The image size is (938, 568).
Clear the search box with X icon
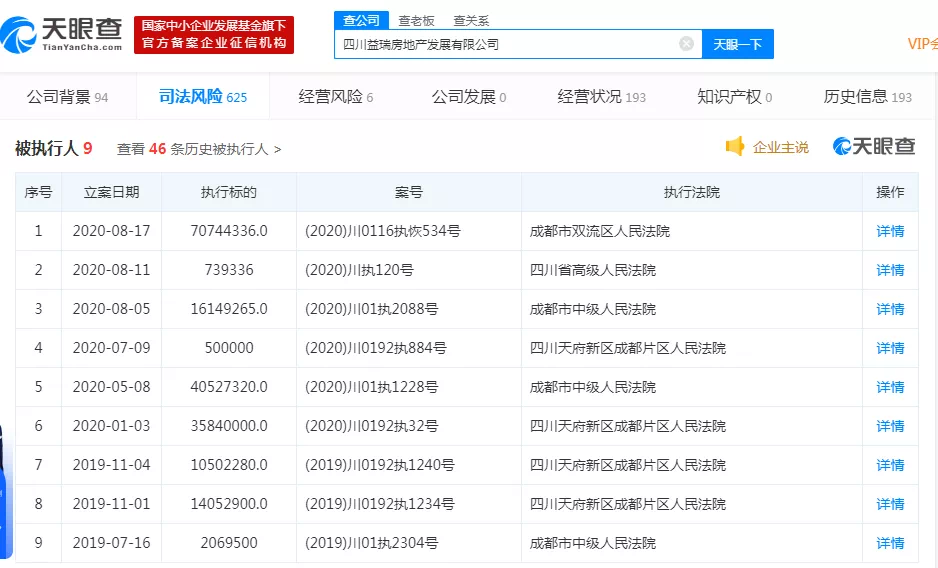pos(686,44)
